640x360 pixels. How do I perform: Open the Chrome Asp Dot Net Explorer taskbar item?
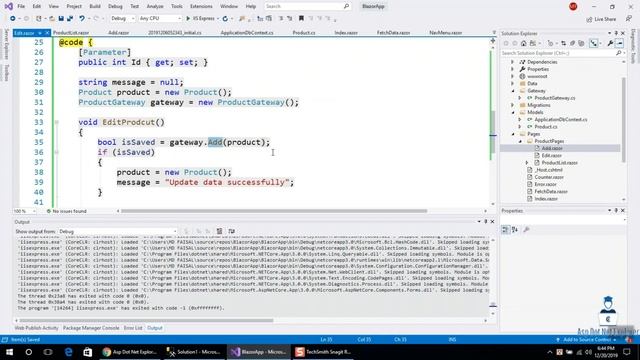tap(130, 352)
